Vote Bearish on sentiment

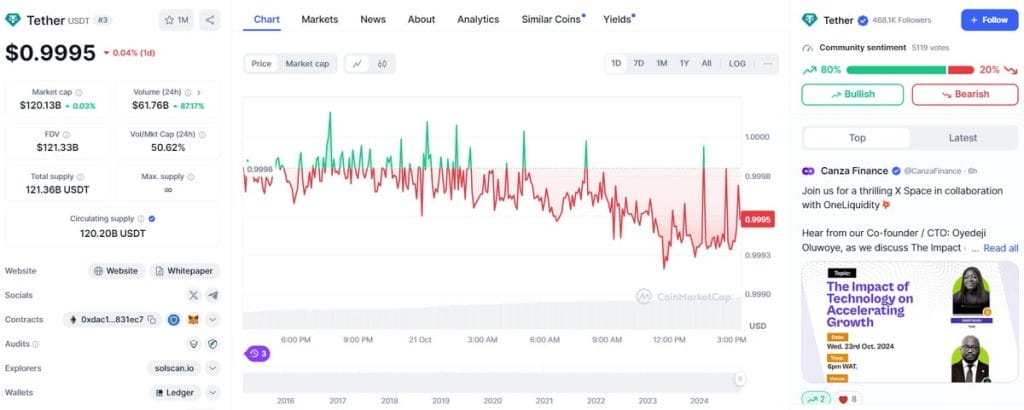pos(965,95)
